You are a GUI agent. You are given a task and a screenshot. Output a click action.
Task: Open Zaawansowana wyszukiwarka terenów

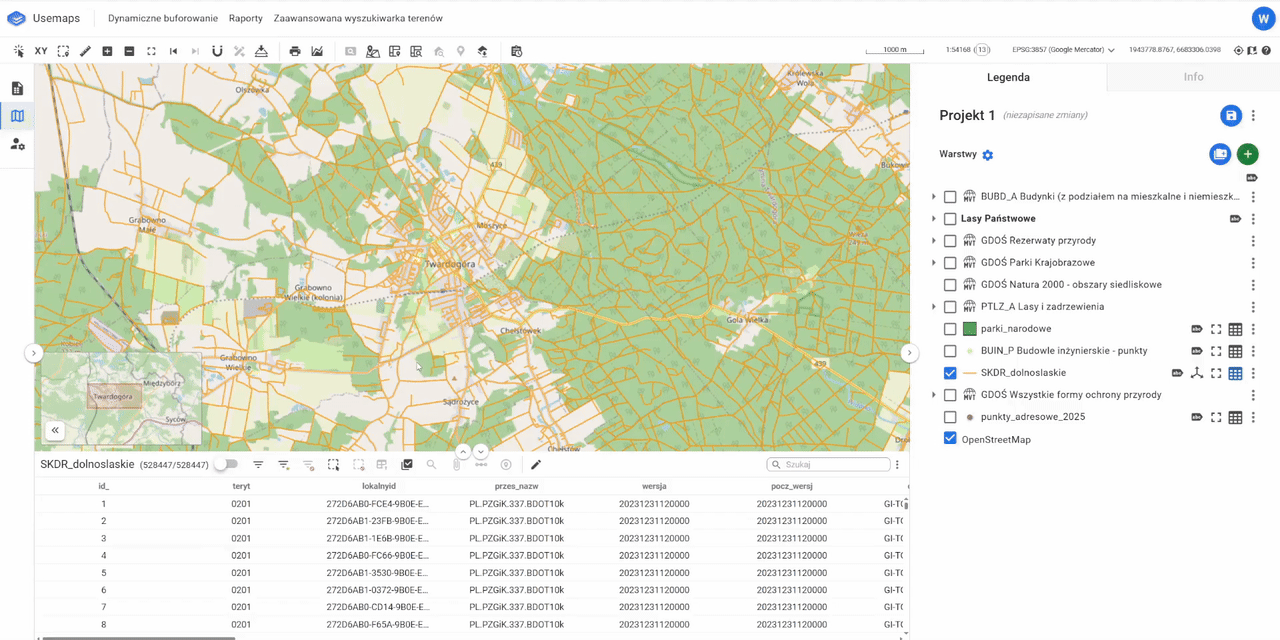click(x=358, y=18)
